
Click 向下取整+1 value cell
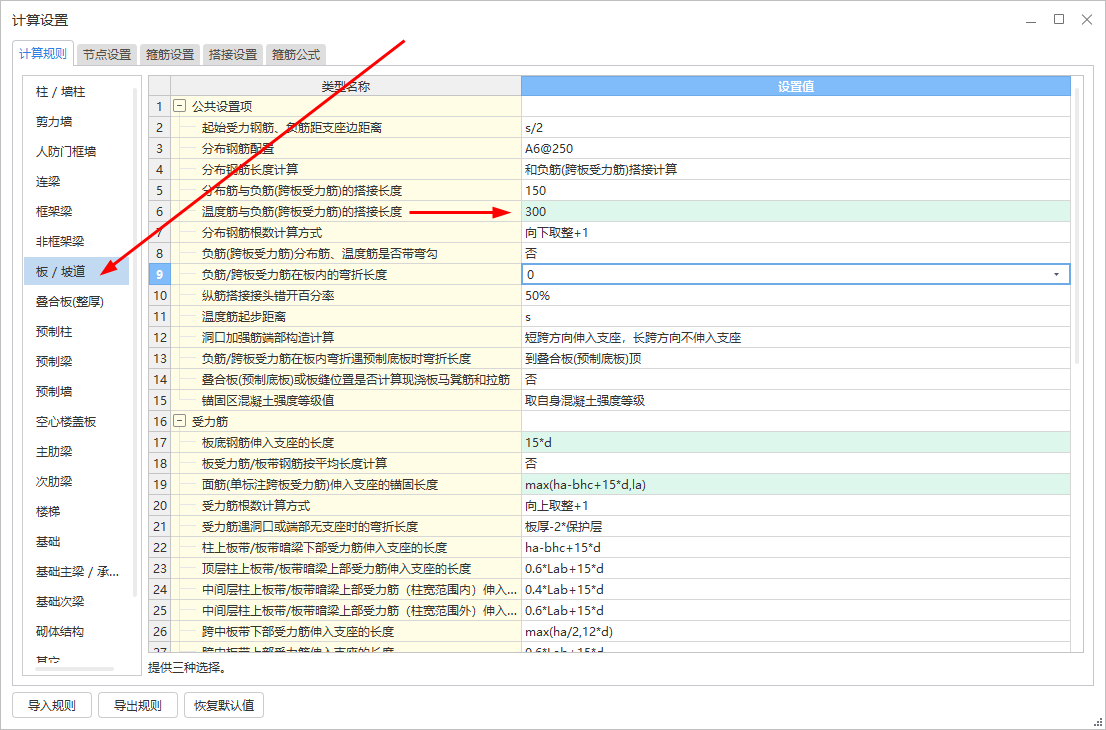796,233
